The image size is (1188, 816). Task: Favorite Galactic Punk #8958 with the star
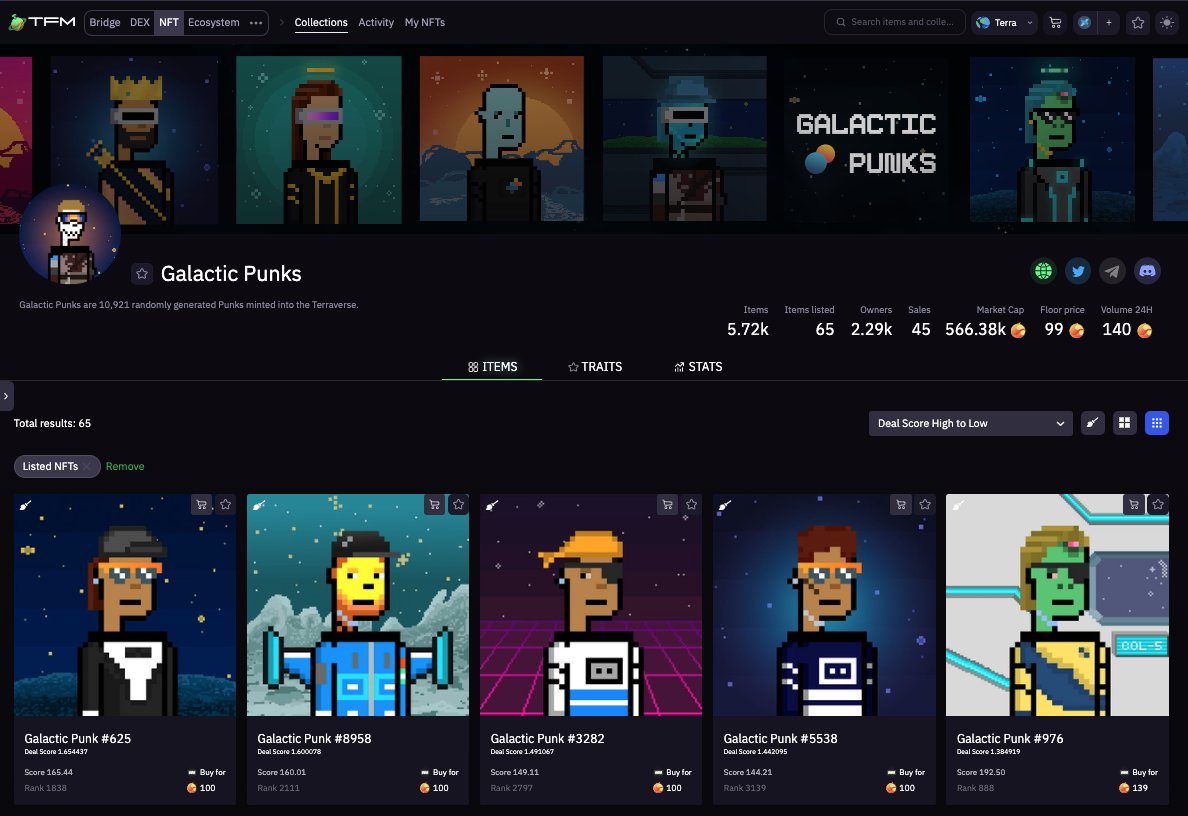[458, 505]
